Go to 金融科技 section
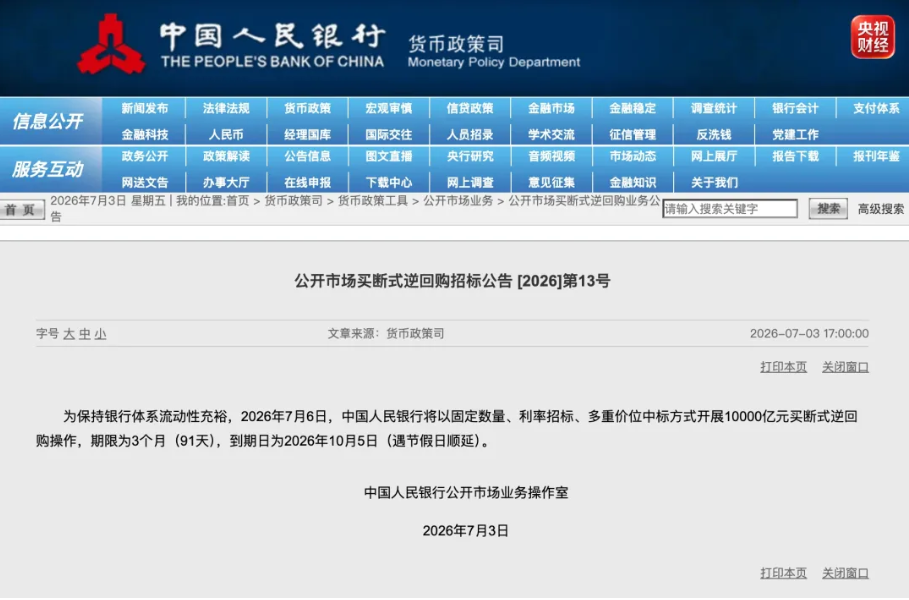Image resolution: width=909 pixels, height=600 pixels. [145, 134]
